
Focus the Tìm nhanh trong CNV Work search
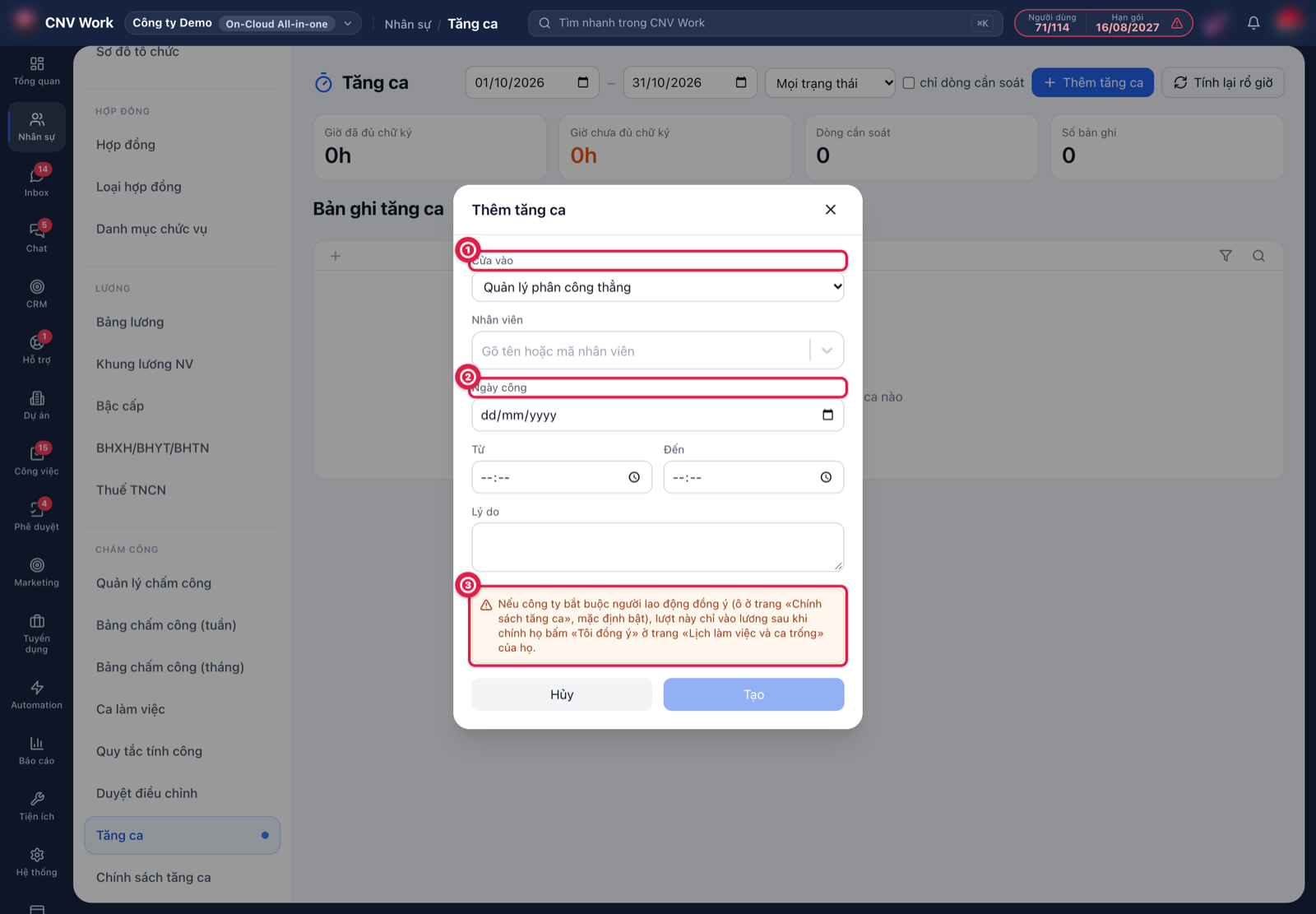pos(765,23)
